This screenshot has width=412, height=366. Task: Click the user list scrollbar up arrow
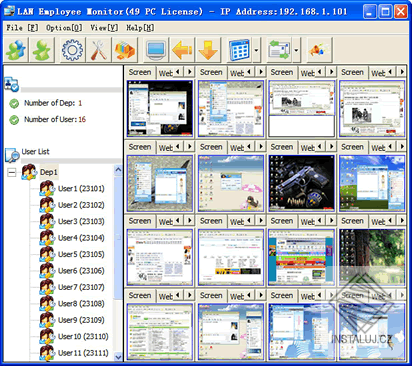(118, 170)
